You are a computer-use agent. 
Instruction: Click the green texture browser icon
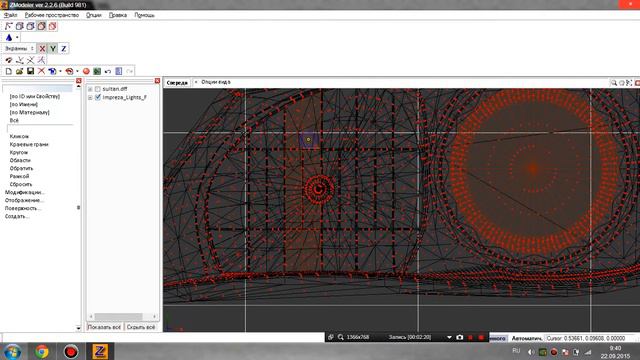[x=97, y=71]
